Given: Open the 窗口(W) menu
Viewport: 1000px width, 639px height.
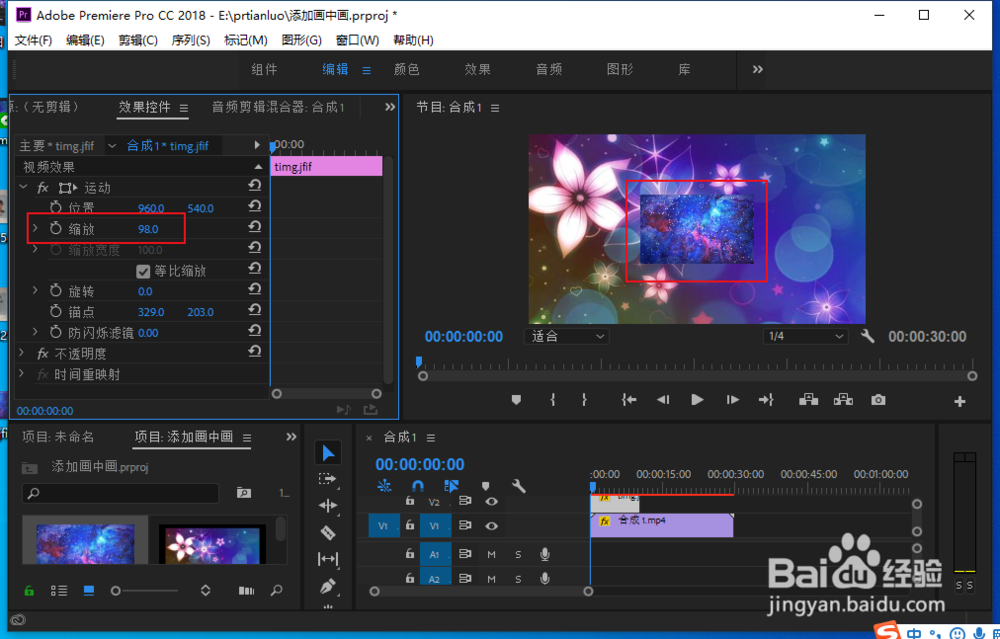Looking at the screenshot, I should pyautogui.click(x=357, y=40).
